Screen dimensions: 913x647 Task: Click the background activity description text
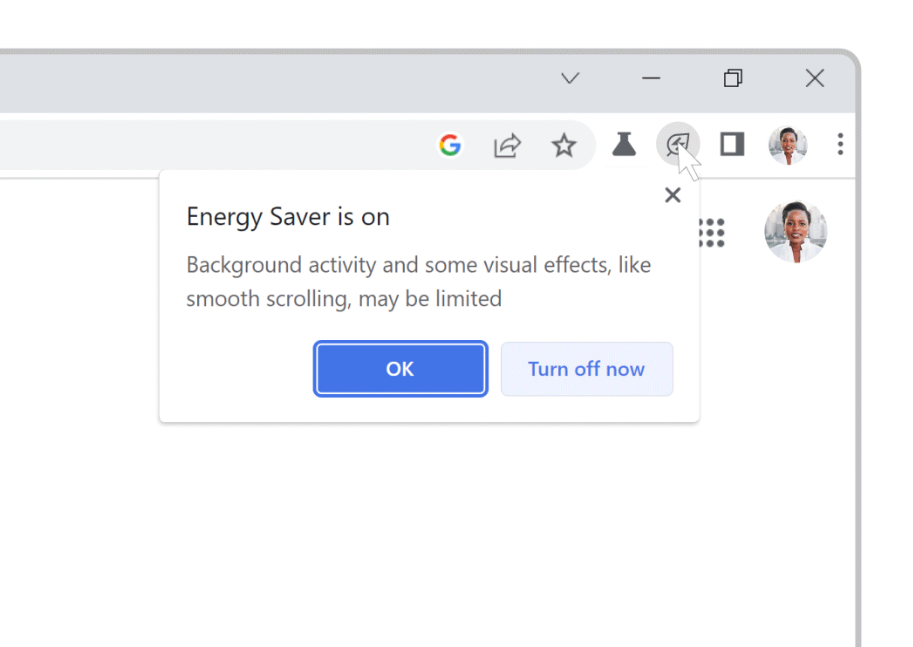coord(418,281)
